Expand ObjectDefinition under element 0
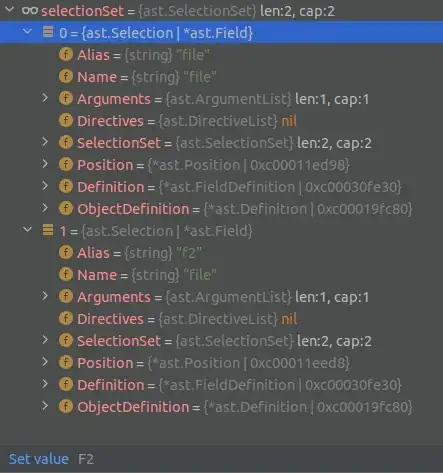The image size is (443, 473). (x=45, y=208)
